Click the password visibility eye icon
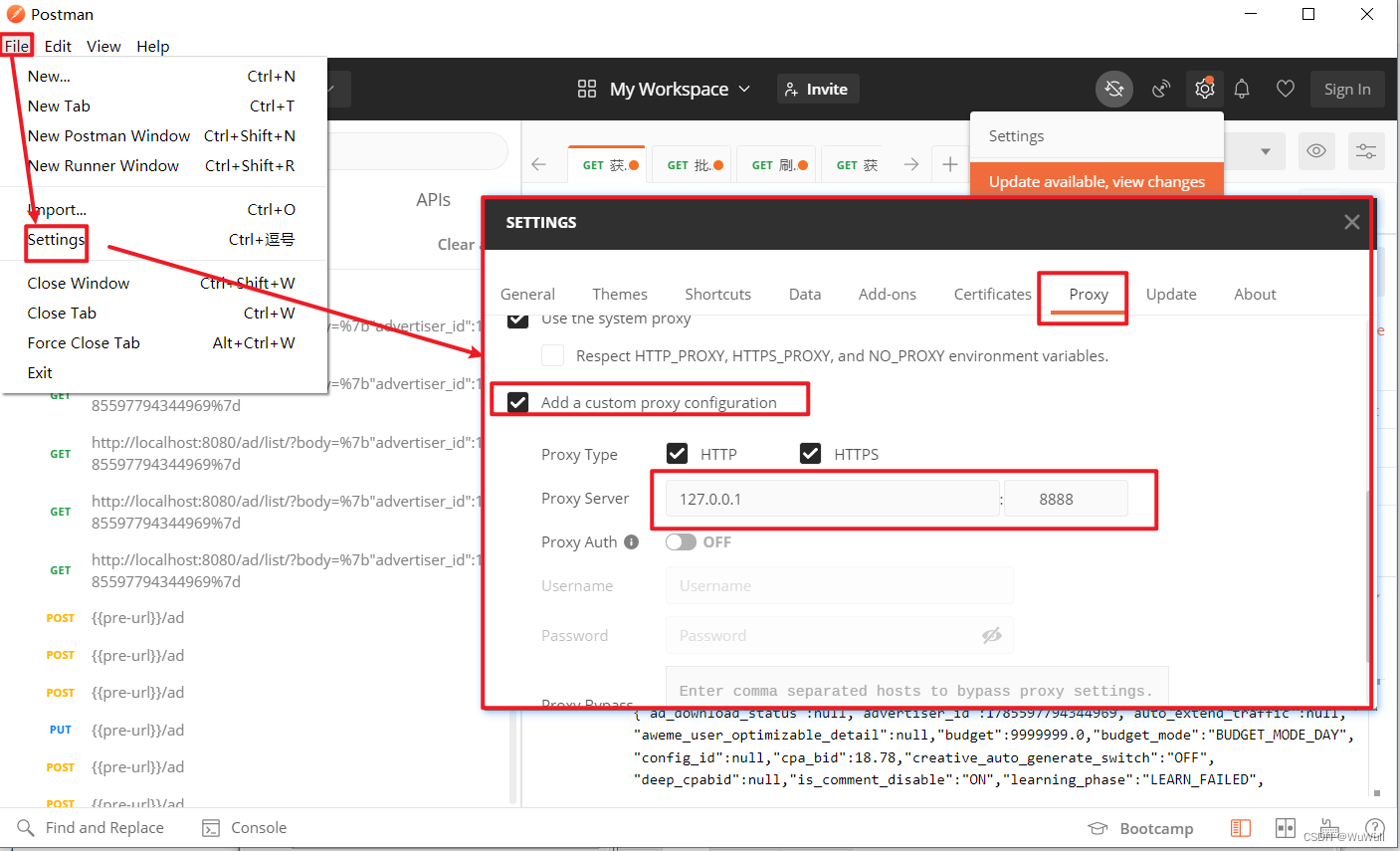This screenshot has height=851, width=1400. (991, 635)
